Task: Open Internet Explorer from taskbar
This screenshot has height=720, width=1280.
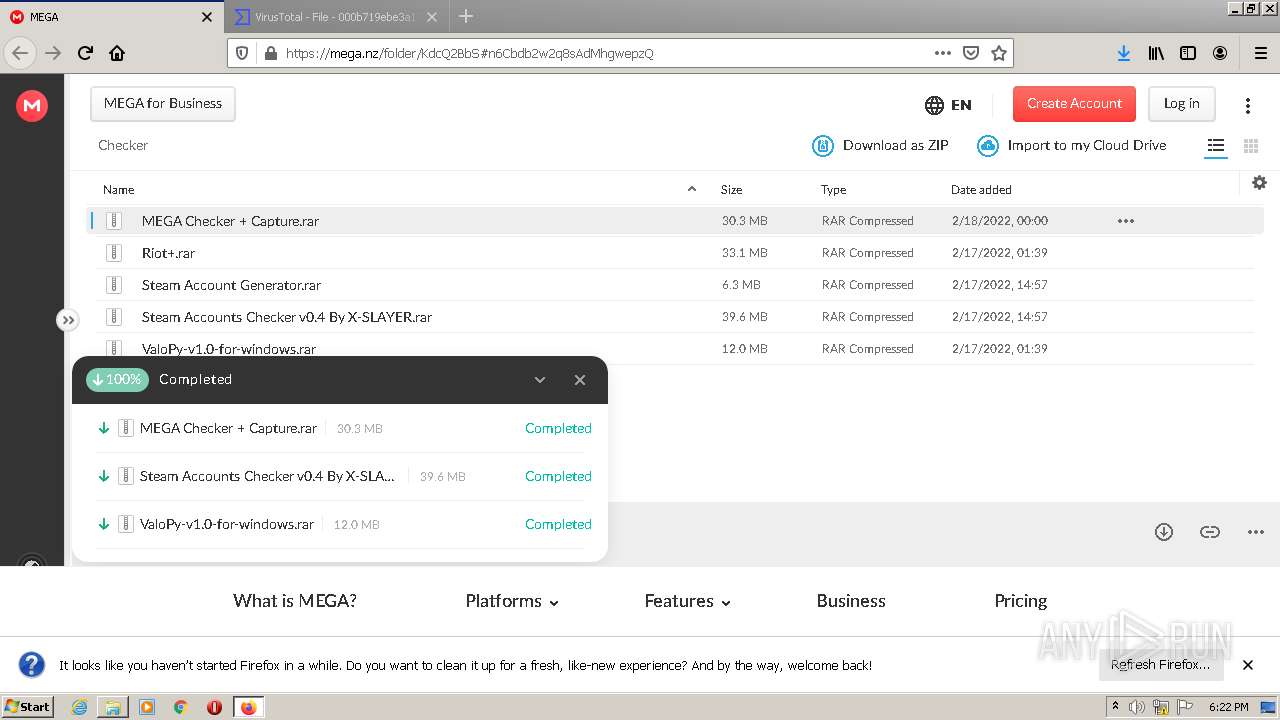Action: tap(79, 707)
